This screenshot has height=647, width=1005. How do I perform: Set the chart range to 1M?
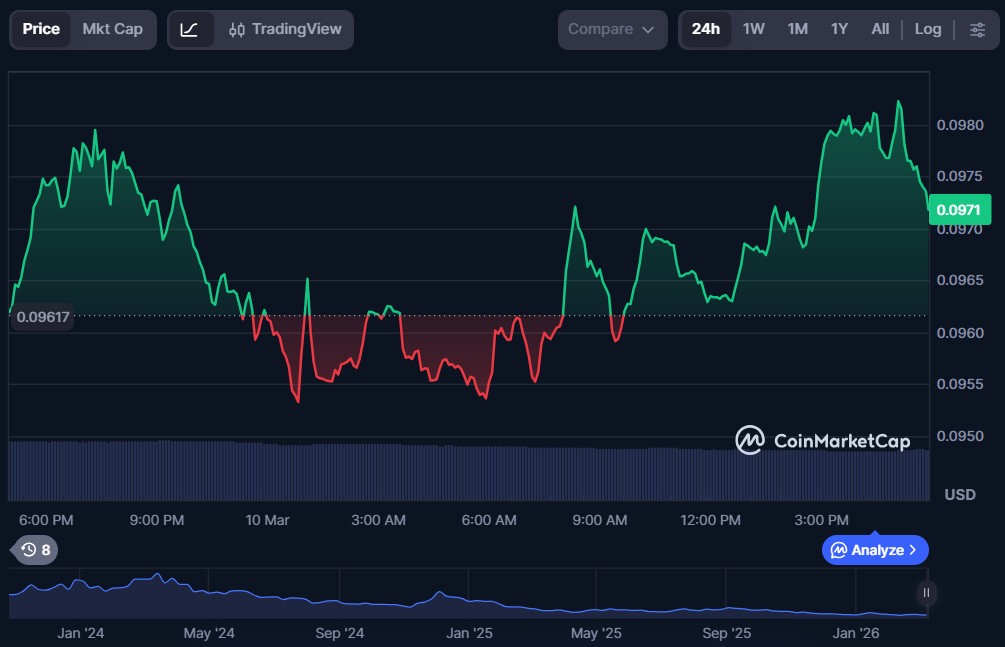tap(797, 30)
